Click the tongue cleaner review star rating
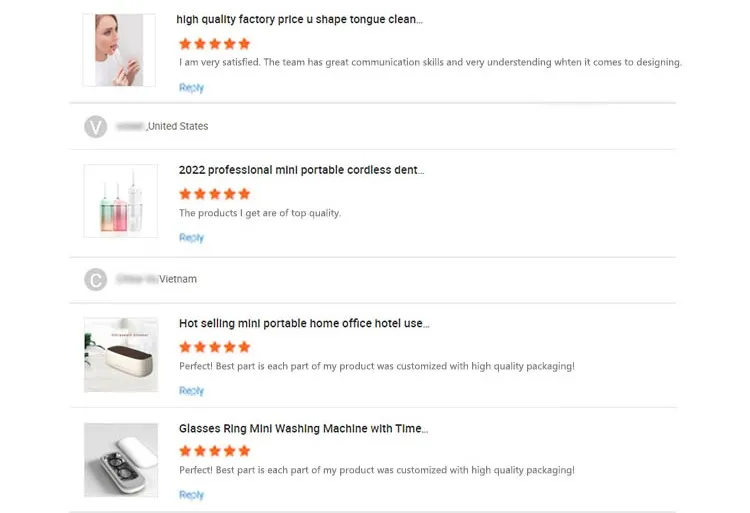This screenshot has width=750, height=513. click(214, 44)
